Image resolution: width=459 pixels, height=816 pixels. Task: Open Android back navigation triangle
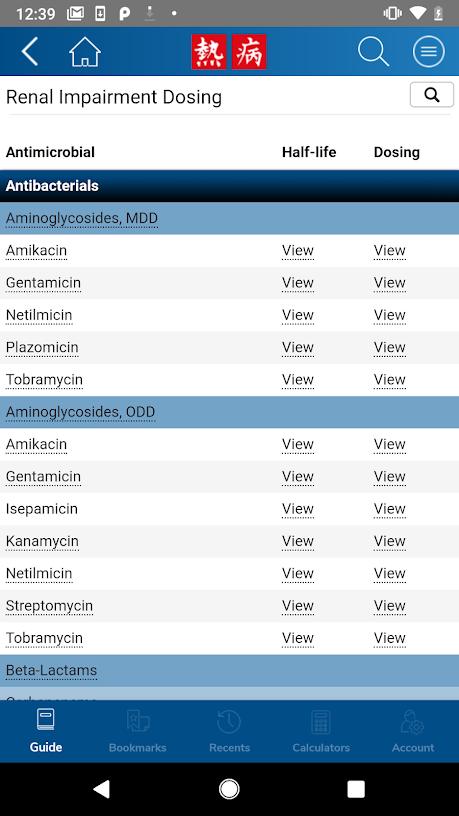click(x=101, y=789)
